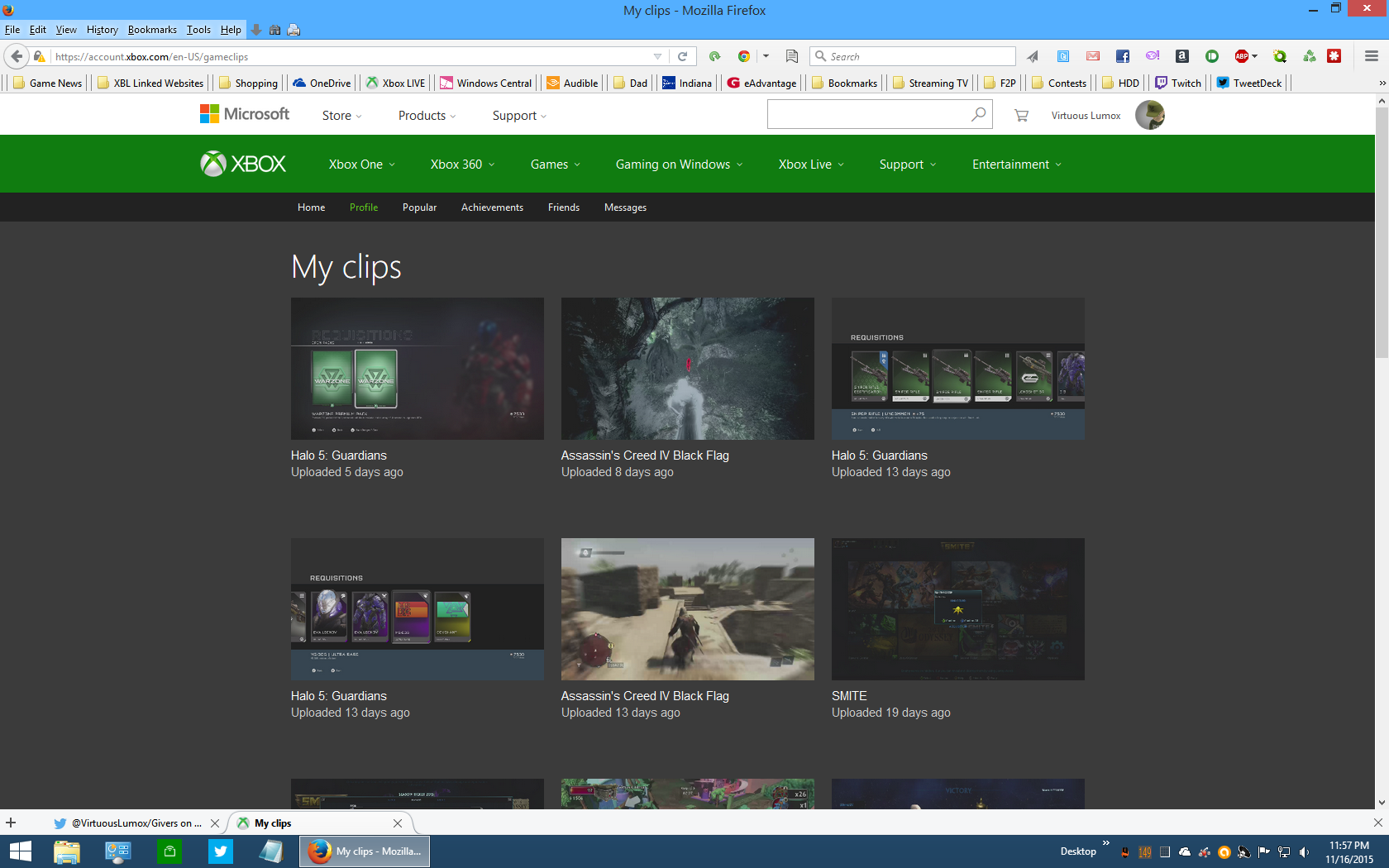Expand the Xbox Live menu
This screenshot has width=1389, height=868.
pyautogui.click(x=811, y=165)
